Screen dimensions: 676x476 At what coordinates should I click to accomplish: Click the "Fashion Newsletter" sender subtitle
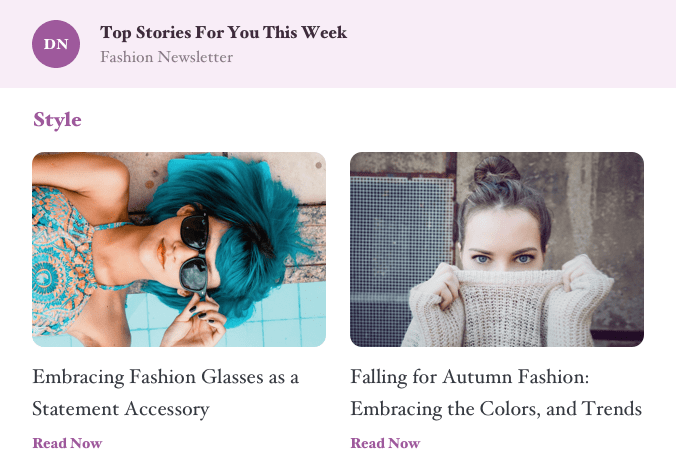pyautogui.click(x=166, y=57)
